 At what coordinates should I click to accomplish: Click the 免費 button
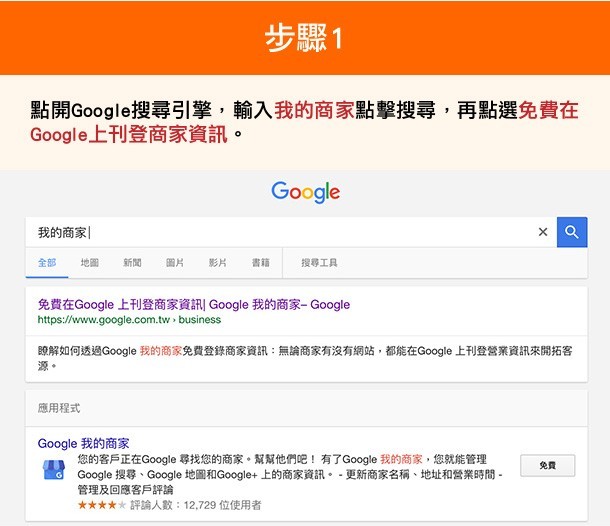tap(548, 465)
